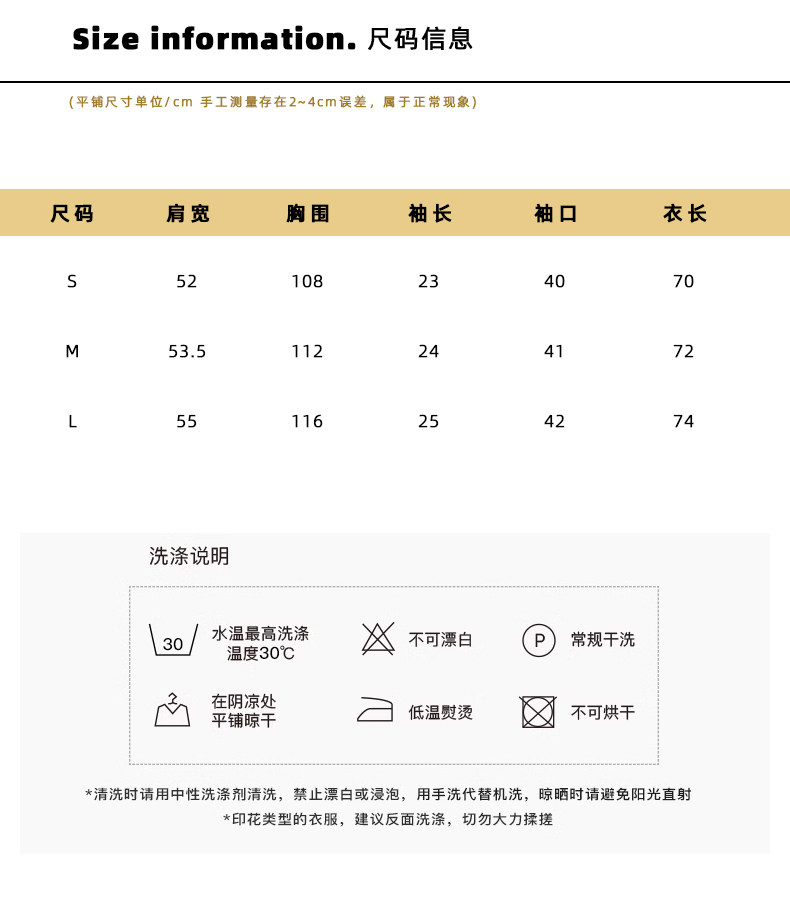Click the 胸围 column header

[x=308, y=213]
